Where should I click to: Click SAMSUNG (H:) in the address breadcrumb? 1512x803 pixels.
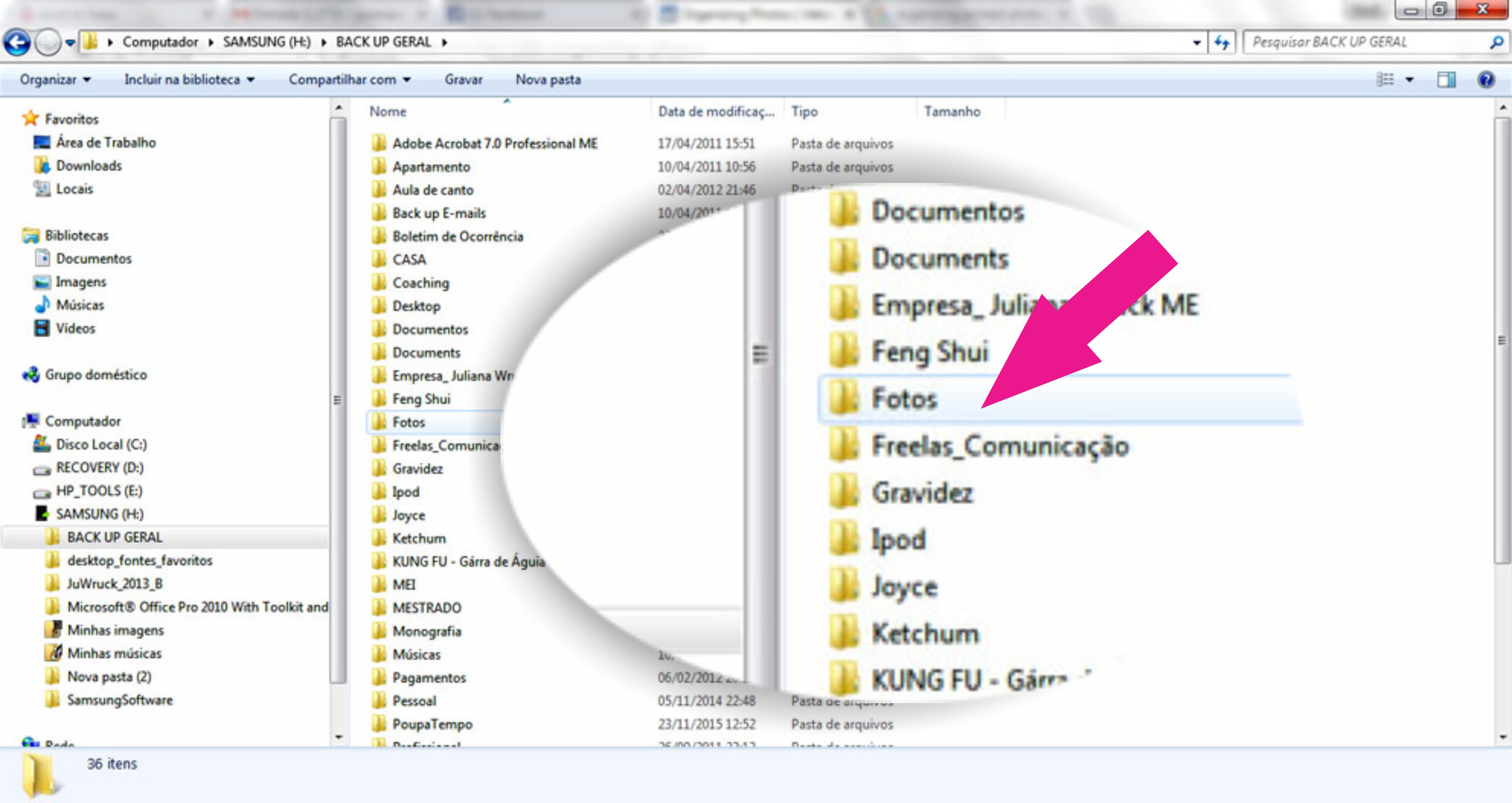pyautogui.click(x=266, y=42)
